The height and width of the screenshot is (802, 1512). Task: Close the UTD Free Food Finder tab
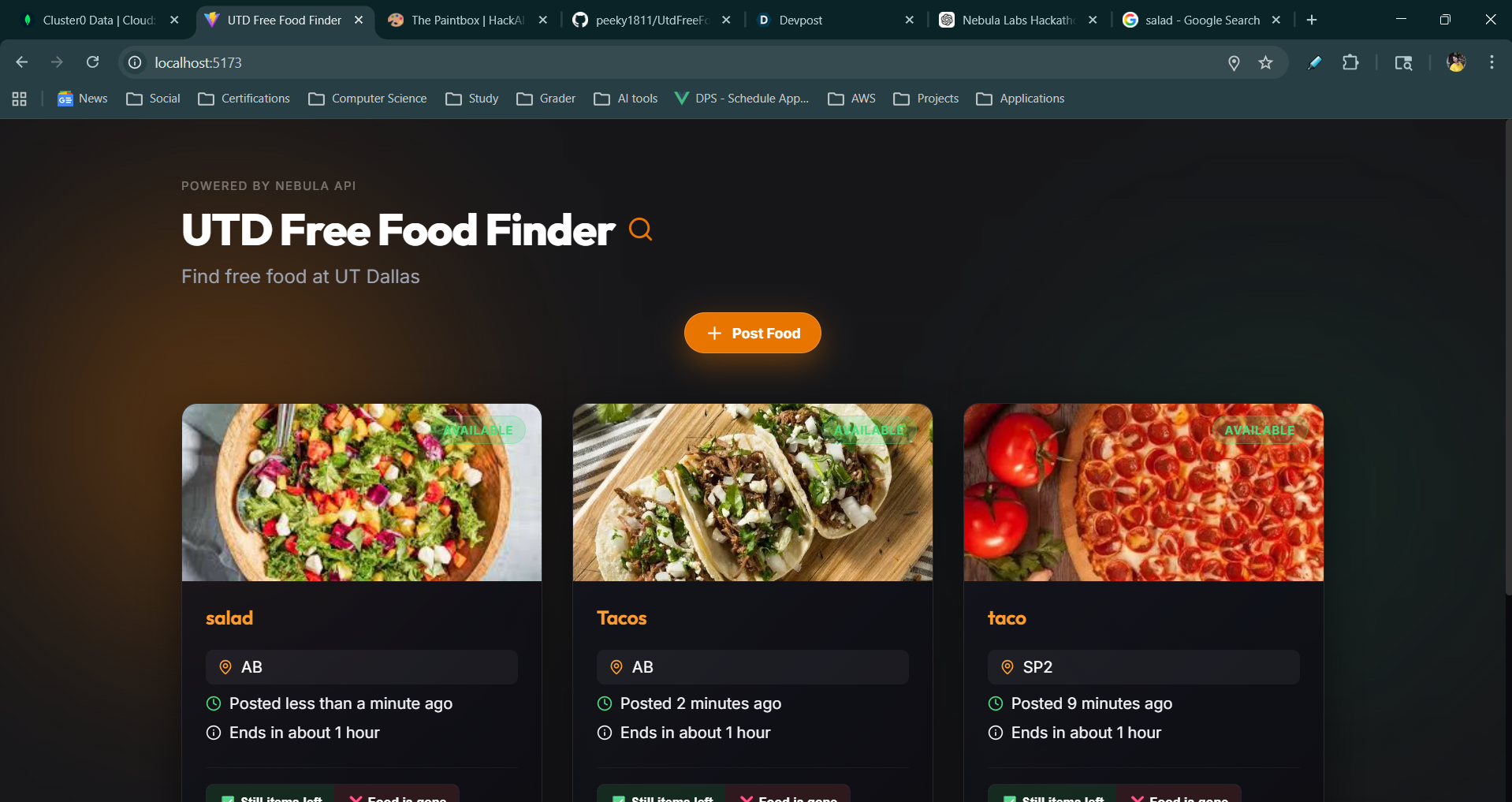click(x=359, y=20)
